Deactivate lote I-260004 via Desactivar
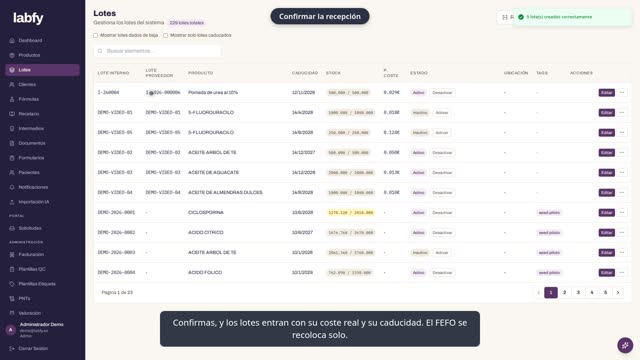 tap(442, 93)
